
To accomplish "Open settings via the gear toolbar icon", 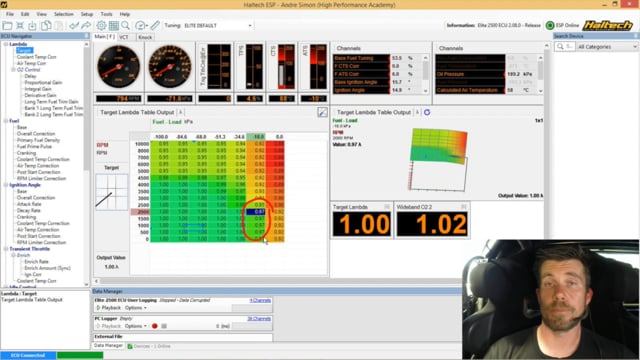I will [101, 26].
